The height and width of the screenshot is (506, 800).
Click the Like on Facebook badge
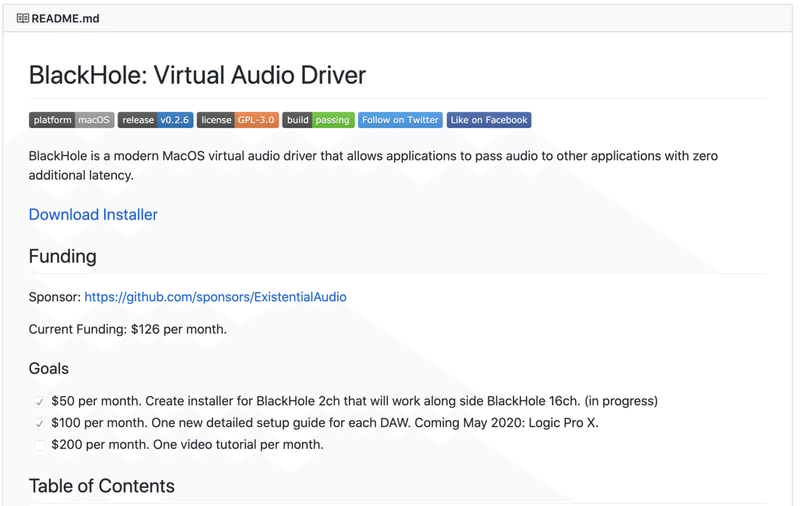(489, 120)
